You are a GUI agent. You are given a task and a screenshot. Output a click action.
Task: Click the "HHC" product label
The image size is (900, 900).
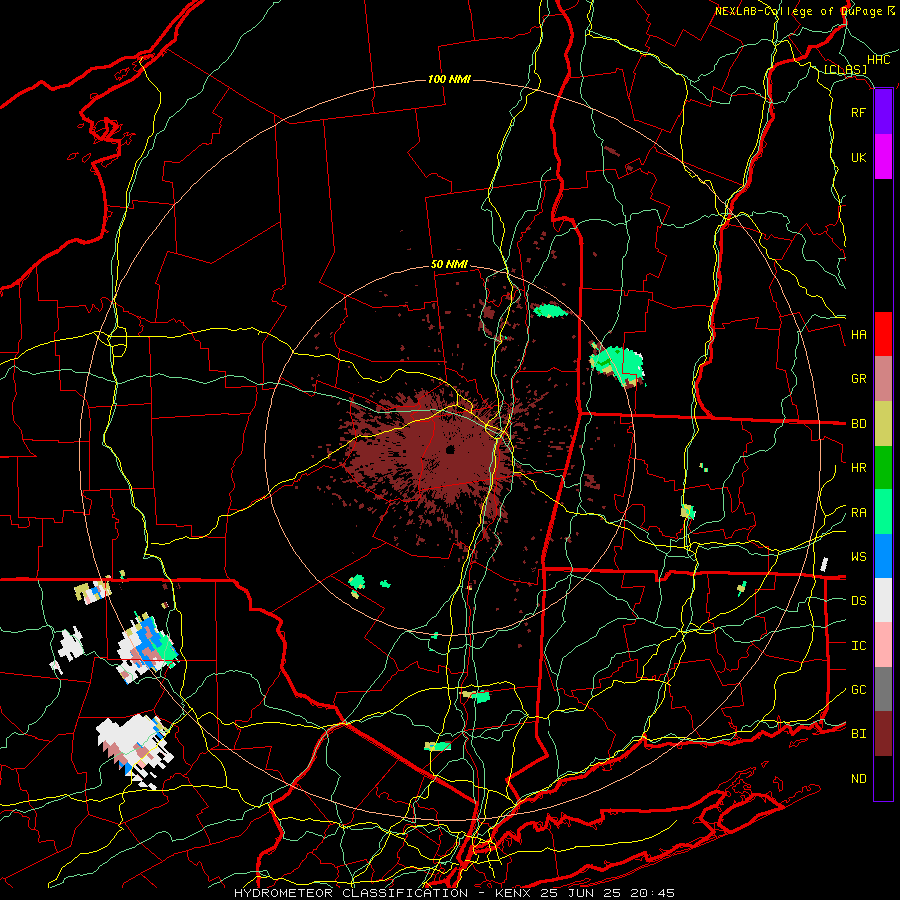[x=879, y=60]
